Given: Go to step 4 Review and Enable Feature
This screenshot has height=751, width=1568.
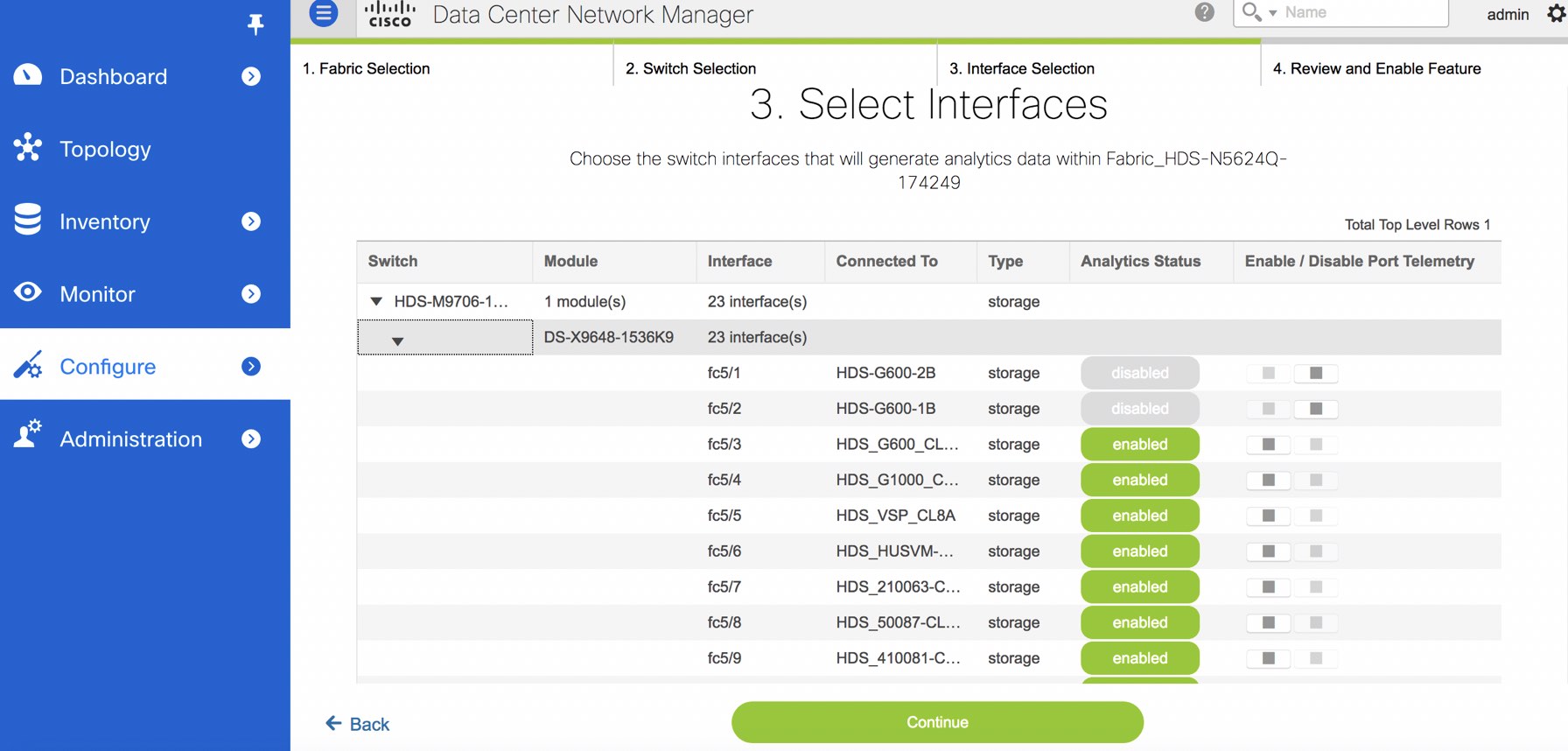Looking at the screenshot, I should tap(1376, 68).
